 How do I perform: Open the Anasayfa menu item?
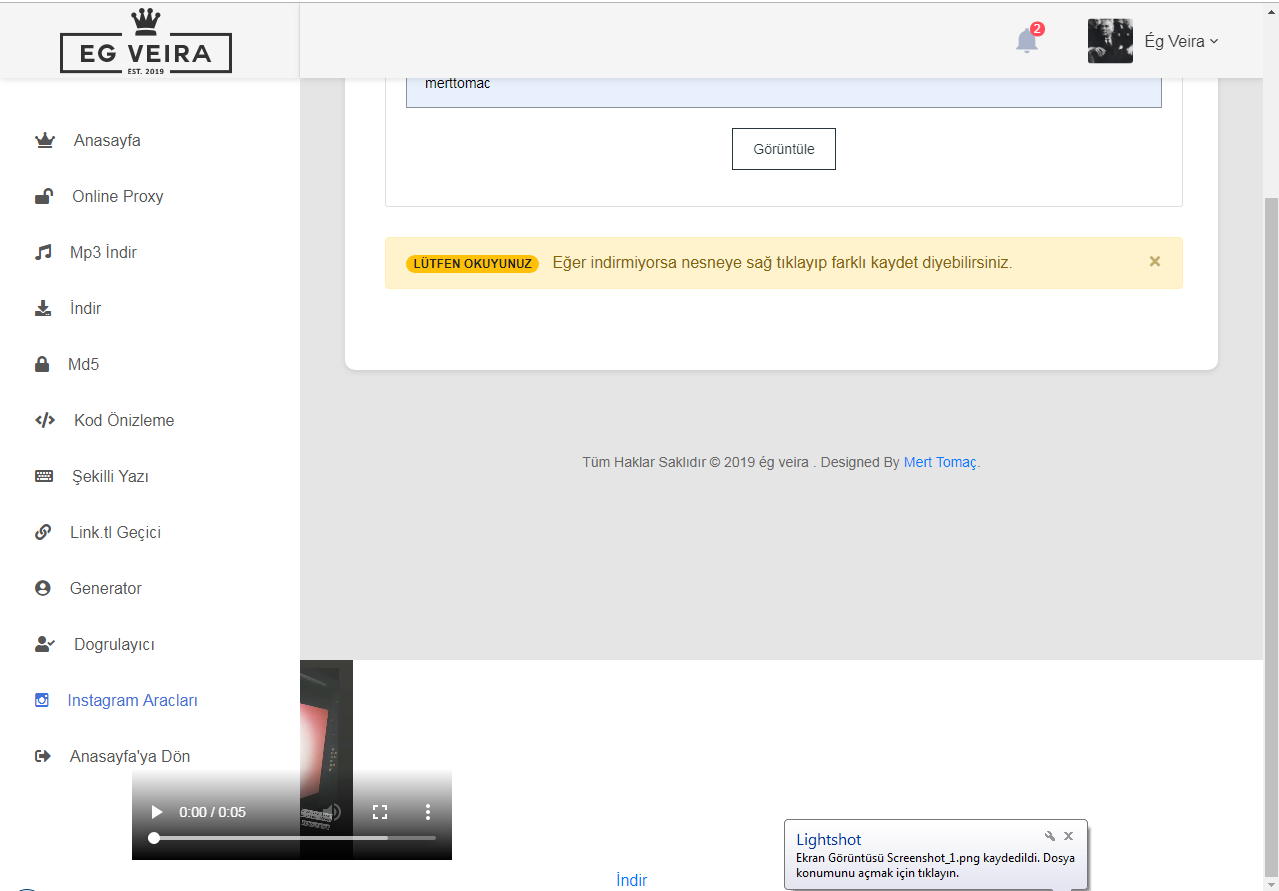click(x=107, y=140)
